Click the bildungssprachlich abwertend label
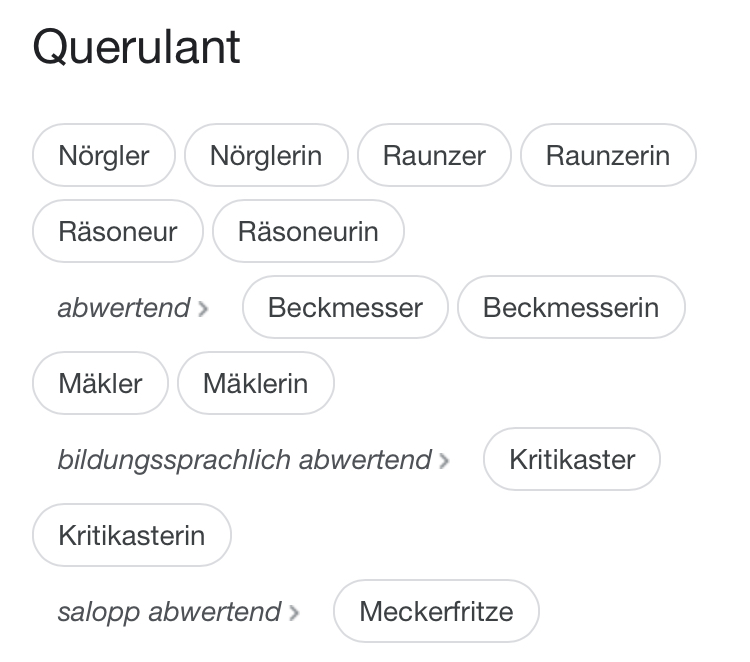Screen dimensions: 750x662 pyautogui.click(x=244, y=460)
